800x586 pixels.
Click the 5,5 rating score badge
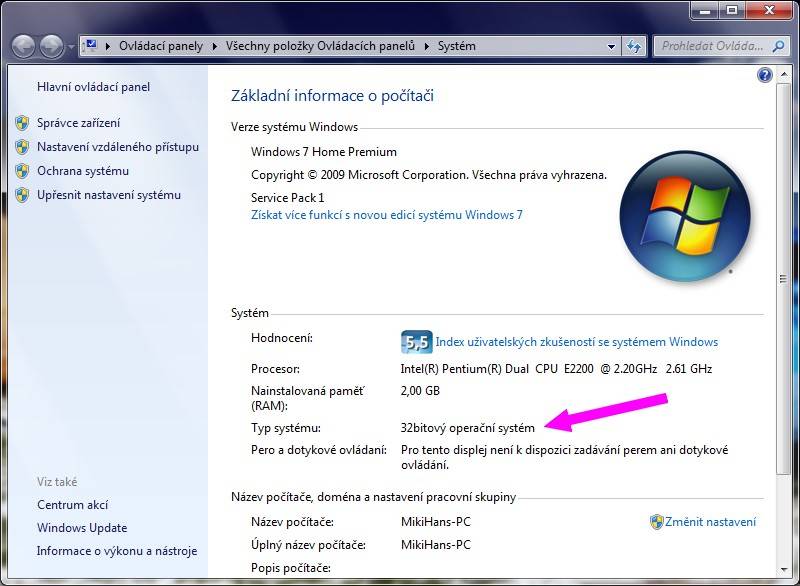point(416,342)
